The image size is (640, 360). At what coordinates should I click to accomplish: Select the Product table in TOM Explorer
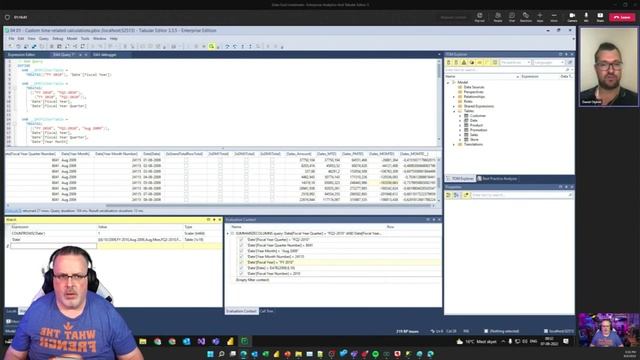pyautogui.click(x=476, y=125)
